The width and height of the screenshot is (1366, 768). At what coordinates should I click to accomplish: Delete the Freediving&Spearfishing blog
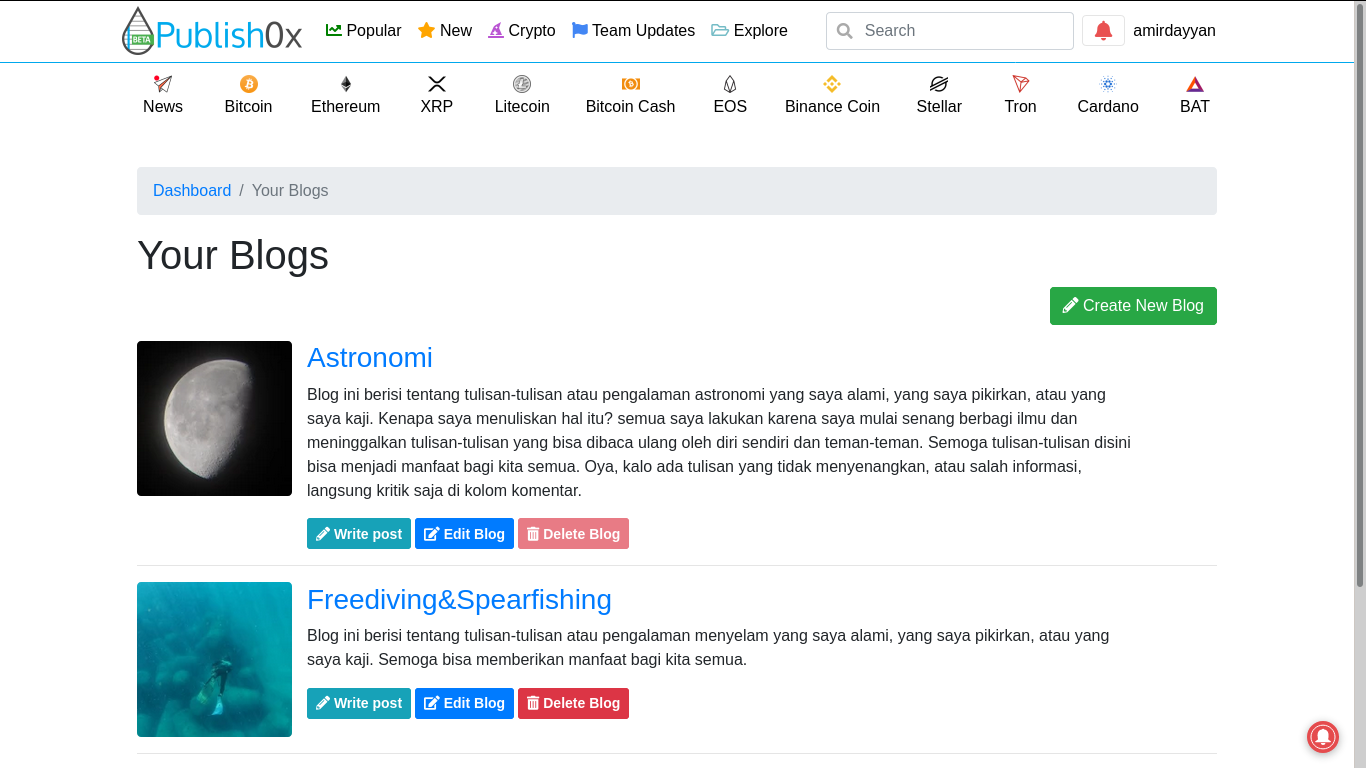click(x=573, y=704)
